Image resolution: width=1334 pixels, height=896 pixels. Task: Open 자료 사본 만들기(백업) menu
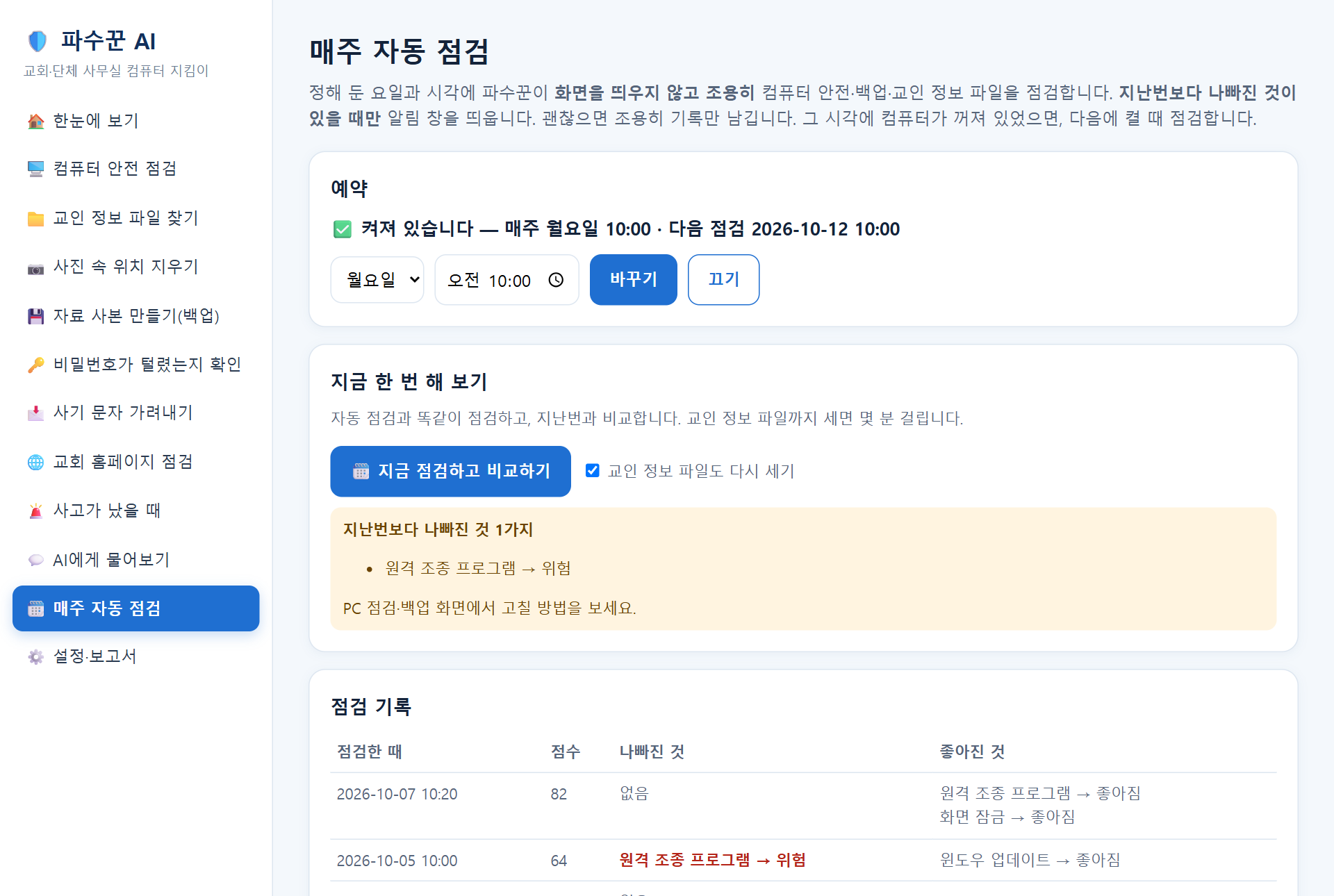click(x=135, y=316)
